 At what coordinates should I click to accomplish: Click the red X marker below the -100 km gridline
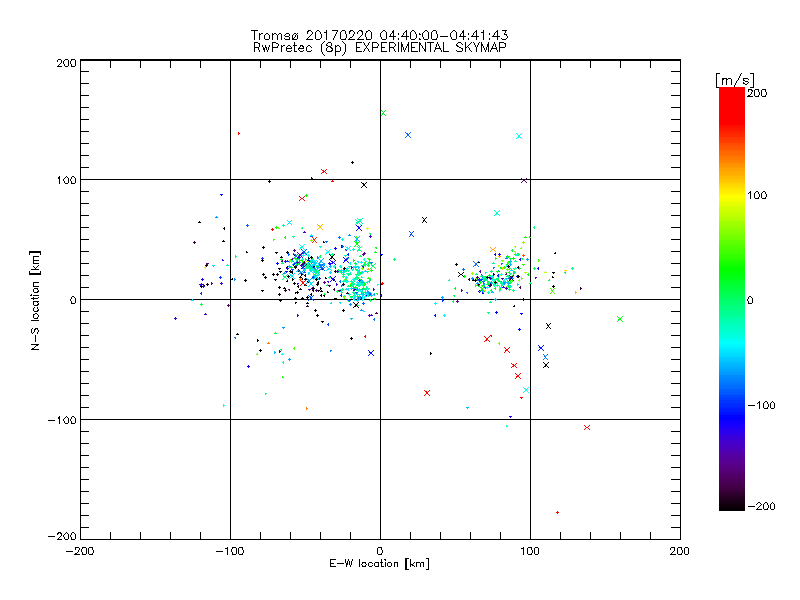587,428
